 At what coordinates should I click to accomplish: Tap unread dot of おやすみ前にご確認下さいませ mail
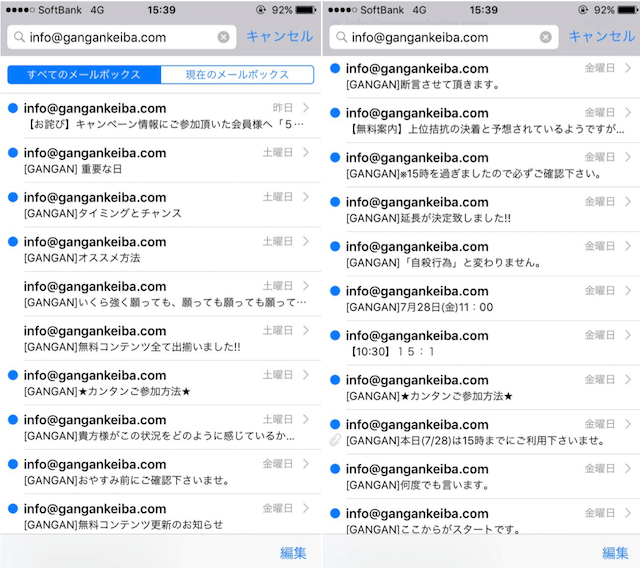click(x=13, y=464)
